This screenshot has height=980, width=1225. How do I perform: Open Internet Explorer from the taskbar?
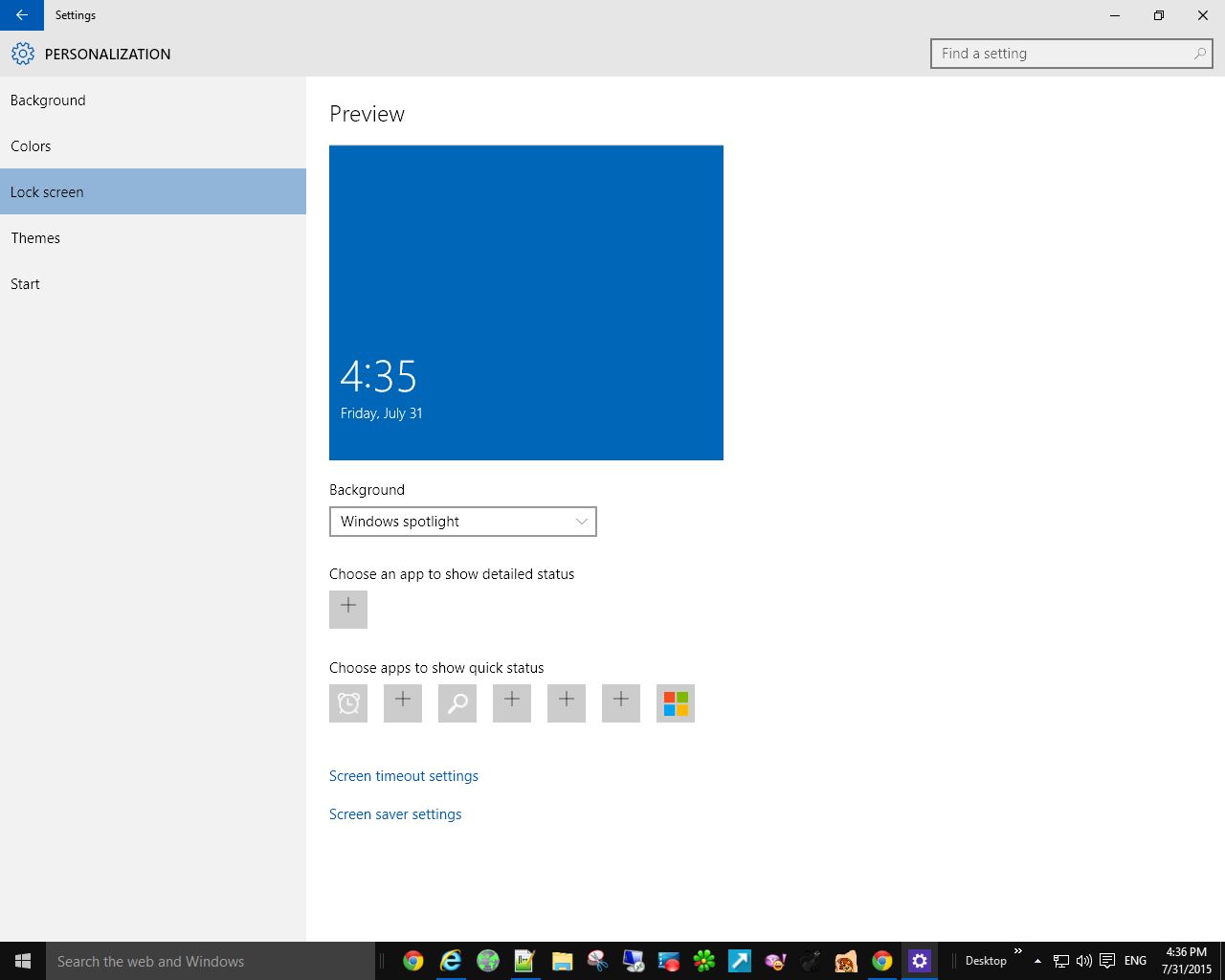tap(450, 961)
